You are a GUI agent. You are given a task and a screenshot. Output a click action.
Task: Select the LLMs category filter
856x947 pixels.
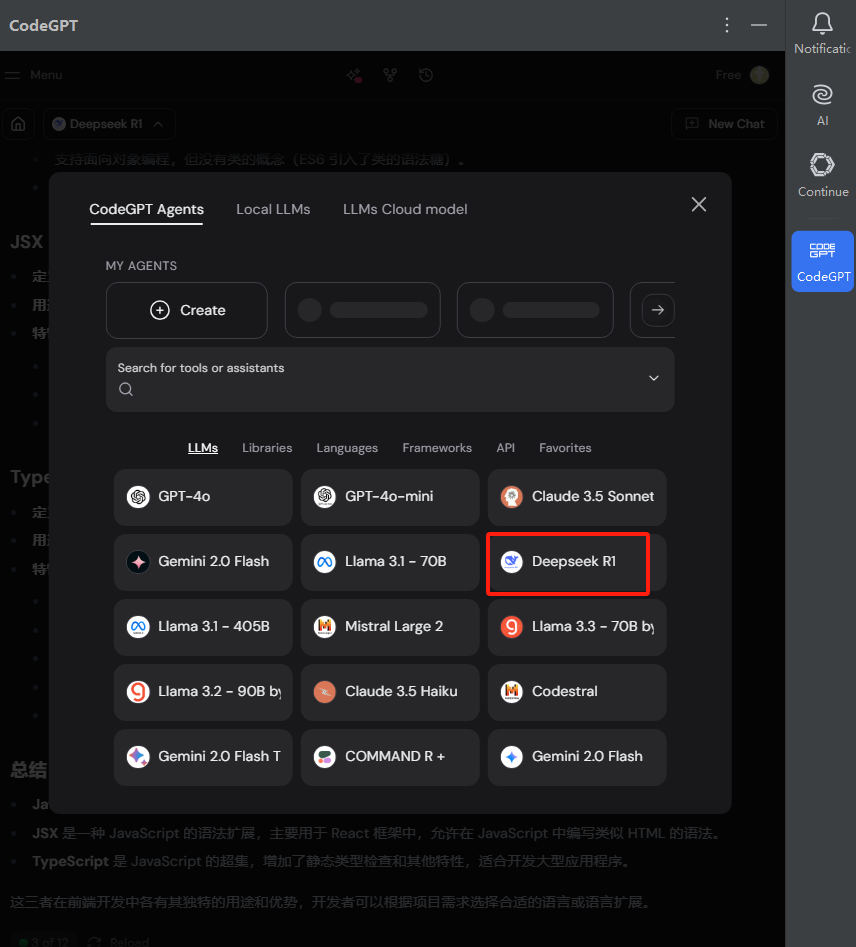point(203,448)
